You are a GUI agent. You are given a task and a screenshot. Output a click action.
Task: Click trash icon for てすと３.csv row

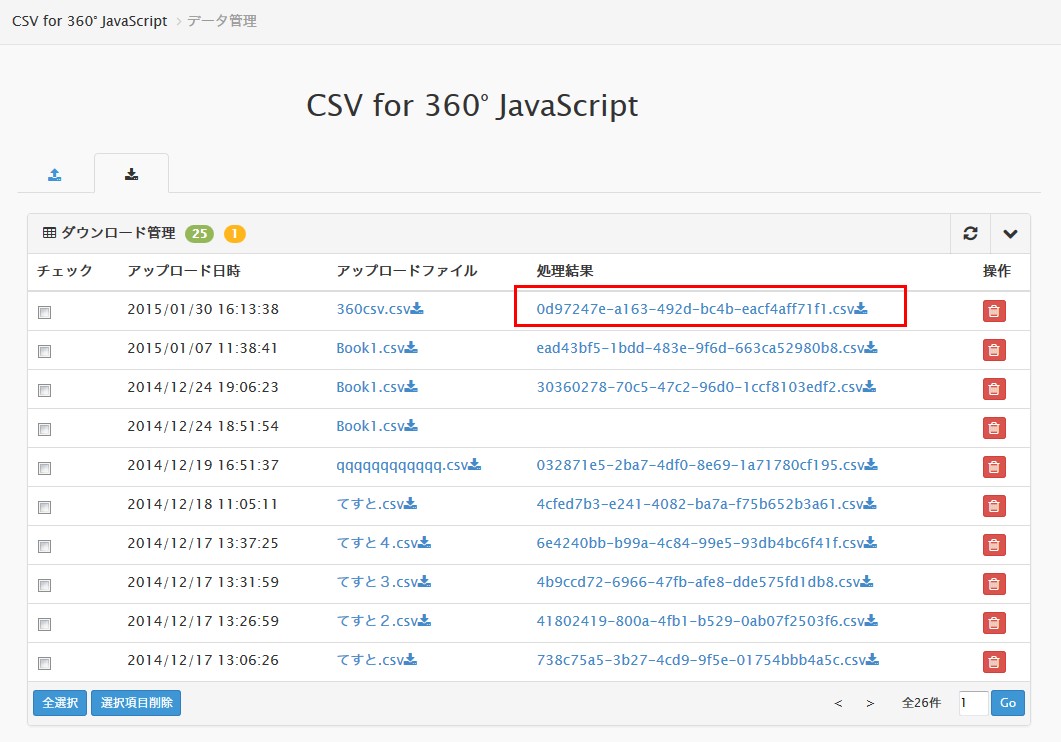click(x=993, y=584)
